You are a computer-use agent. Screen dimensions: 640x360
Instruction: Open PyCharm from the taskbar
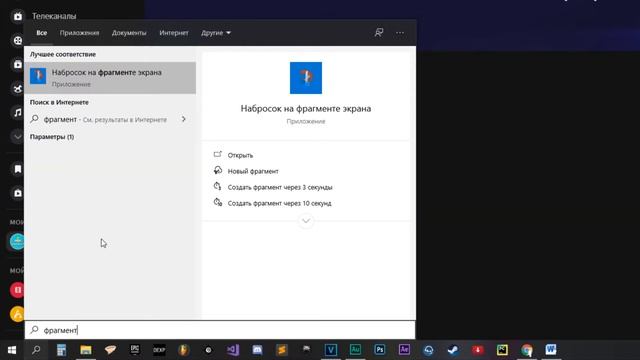502,350
